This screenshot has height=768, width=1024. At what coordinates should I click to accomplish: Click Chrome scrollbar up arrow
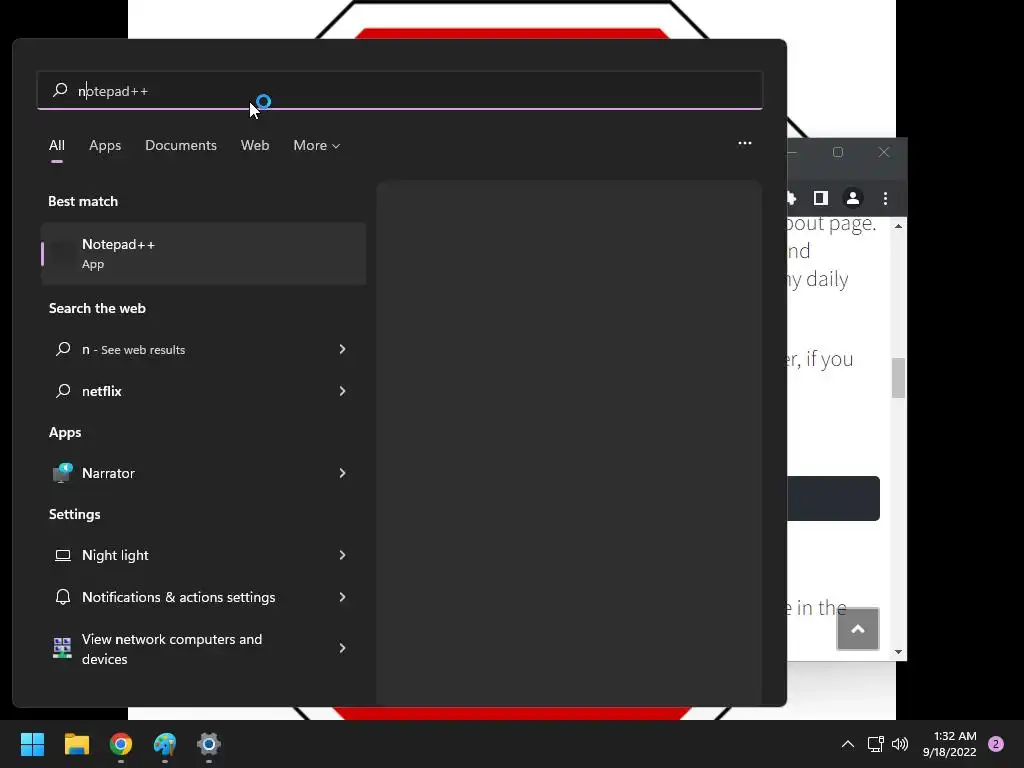(899, 226)
